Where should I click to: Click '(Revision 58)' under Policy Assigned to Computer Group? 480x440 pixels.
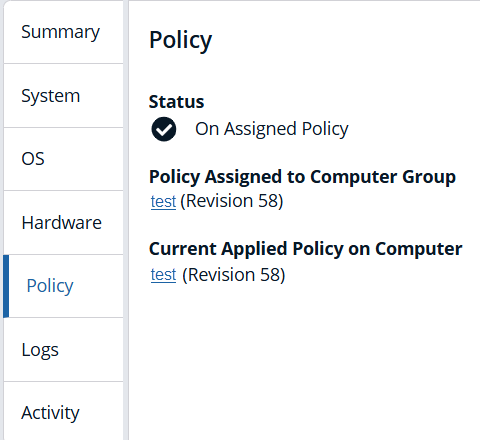(232, 201)
